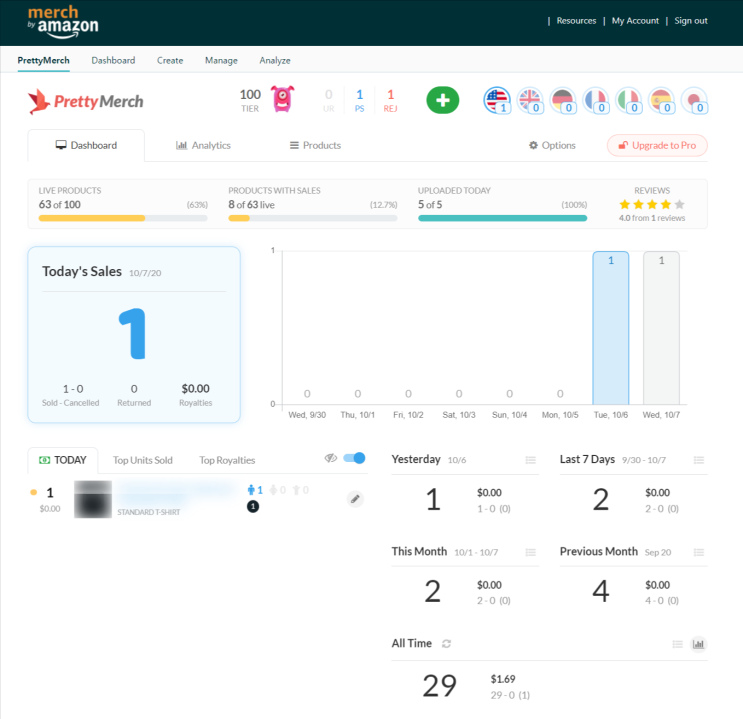Open the Manage navigation item
Screen dimensions: 743x719
(x=221, y=60)
